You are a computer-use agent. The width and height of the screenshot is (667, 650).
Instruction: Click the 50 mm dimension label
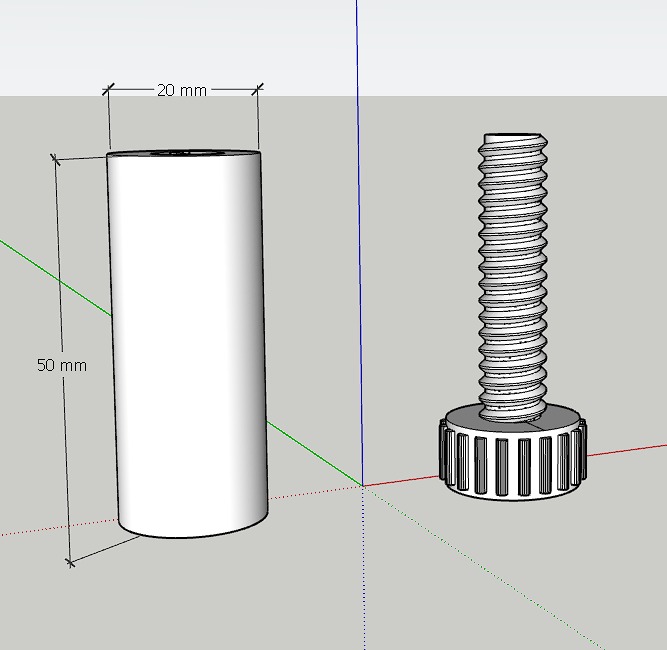62,365
